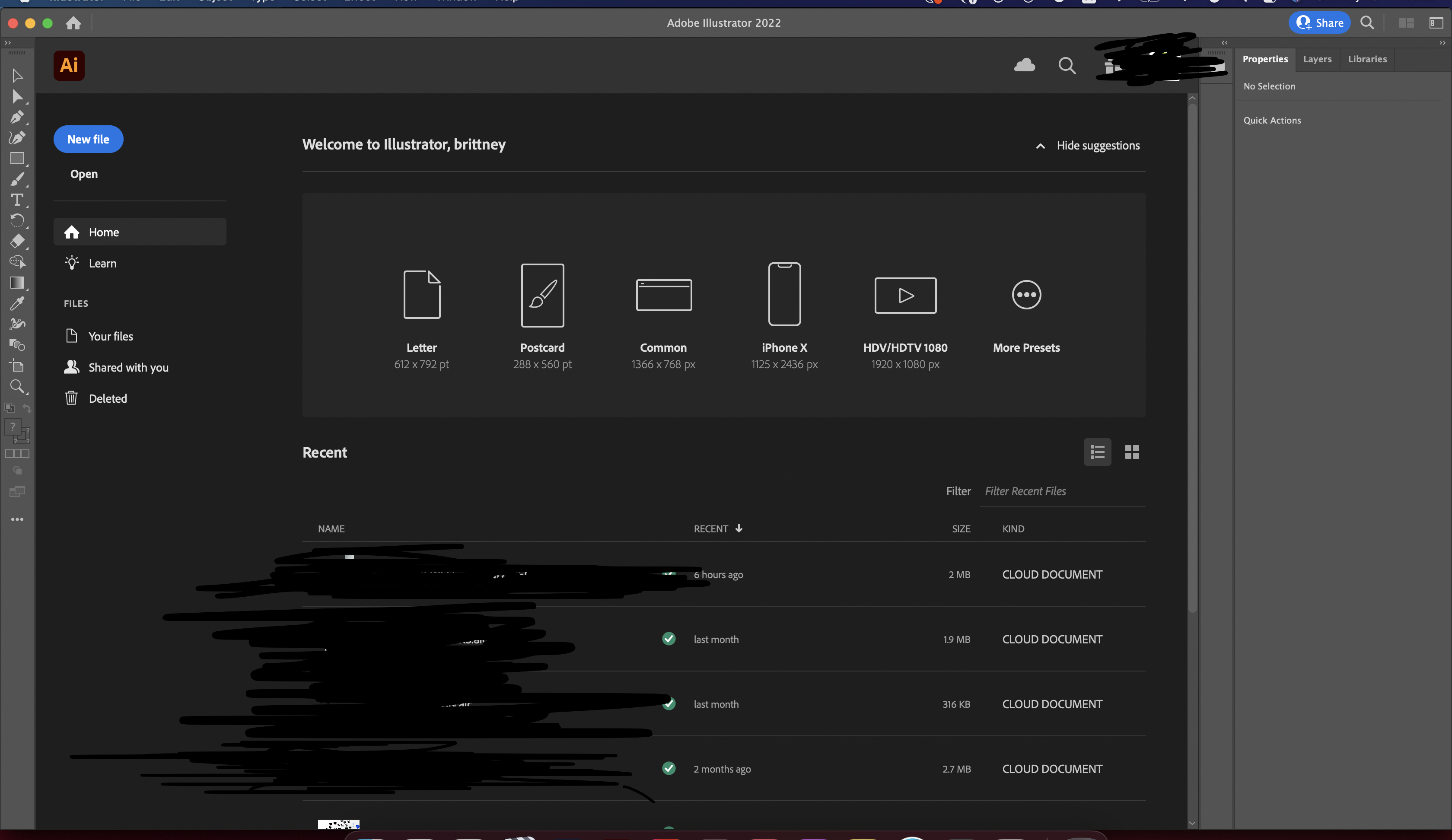Select the Zoom tool
Viewport: 1452px width, 840px height.
point(17,386)
